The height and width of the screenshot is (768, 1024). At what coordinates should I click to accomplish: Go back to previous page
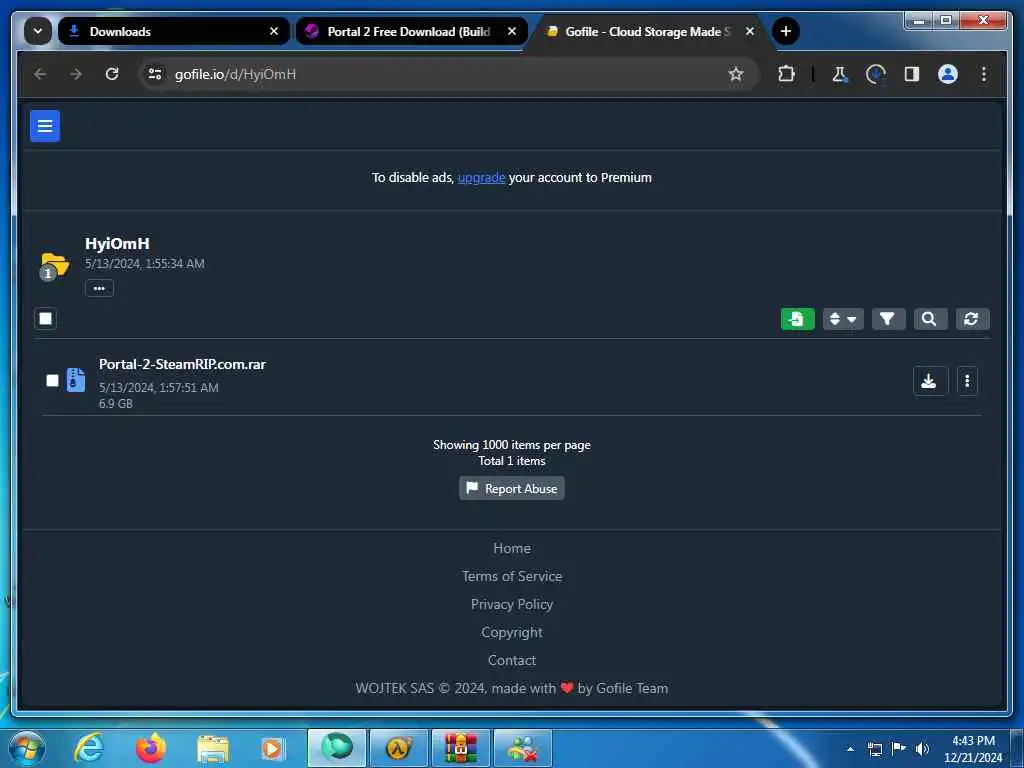(40, 74)
